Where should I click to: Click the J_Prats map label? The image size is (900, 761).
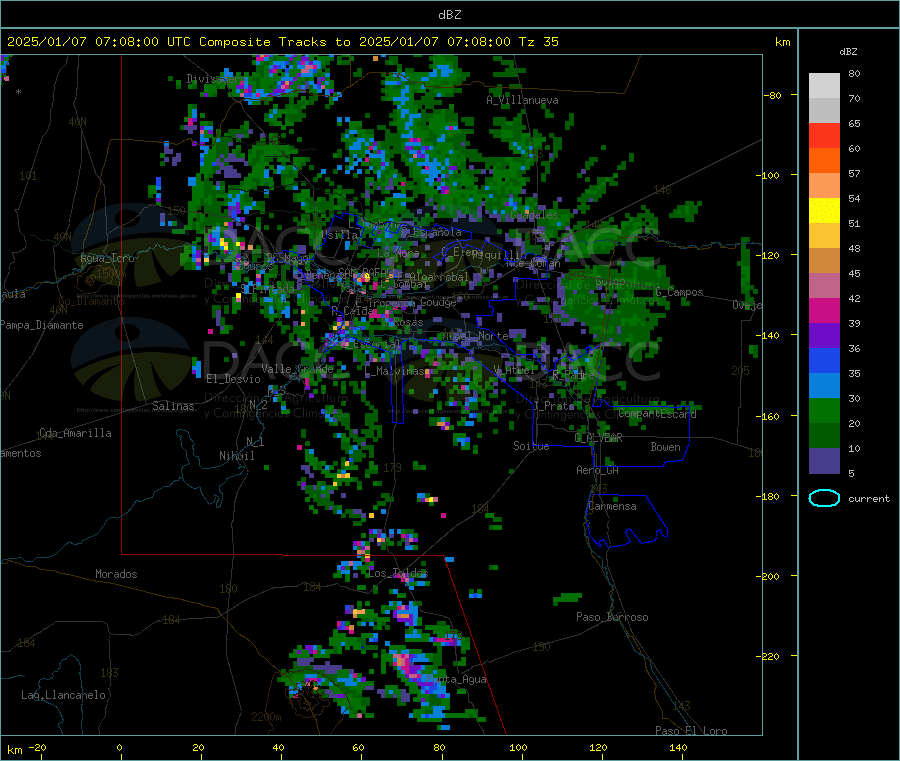[554, 406]
